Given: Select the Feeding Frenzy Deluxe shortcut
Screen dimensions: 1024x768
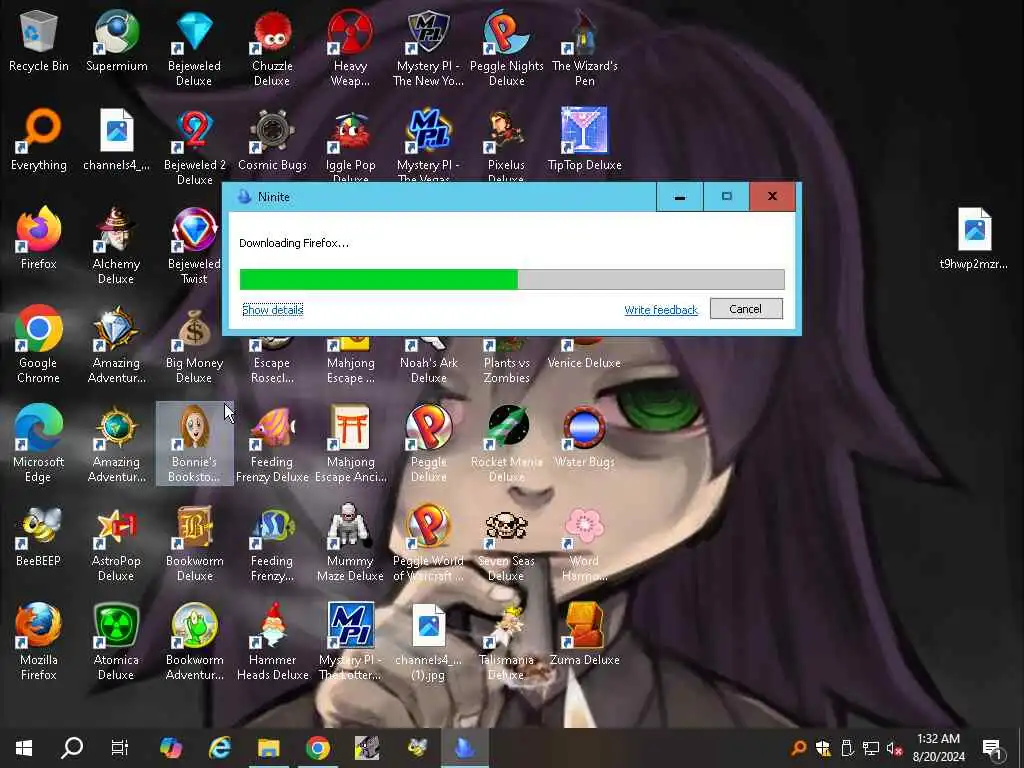Looking at the screenshot, I should point(272,444).
